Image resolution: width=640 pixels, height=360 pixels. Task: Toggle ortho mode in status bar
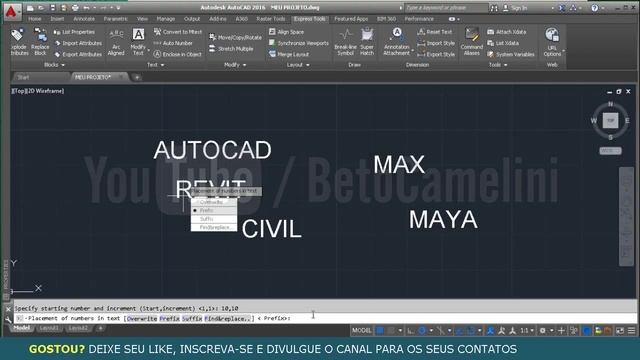pyautogui.click(x=411, y=331)
